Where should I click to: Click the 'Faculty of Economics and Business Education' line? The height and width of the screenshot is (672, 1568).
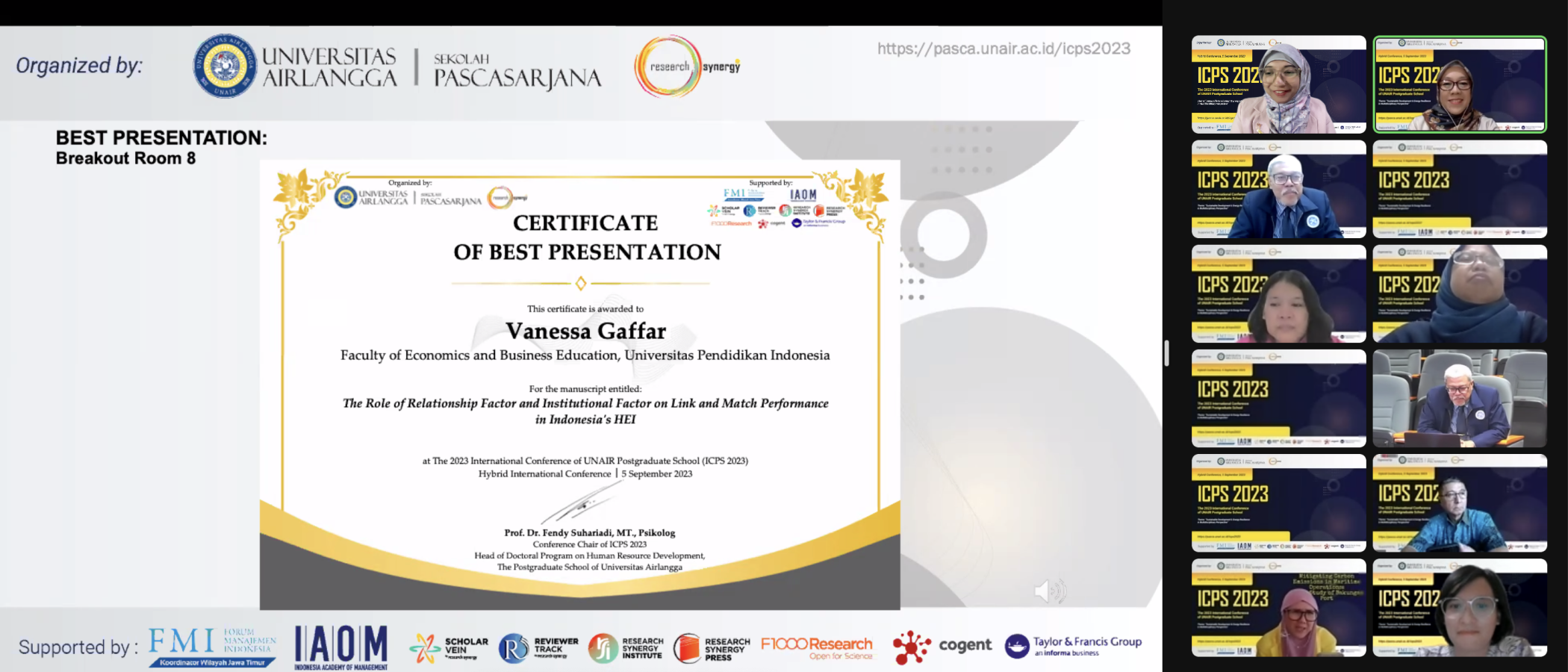click(585, 355)
